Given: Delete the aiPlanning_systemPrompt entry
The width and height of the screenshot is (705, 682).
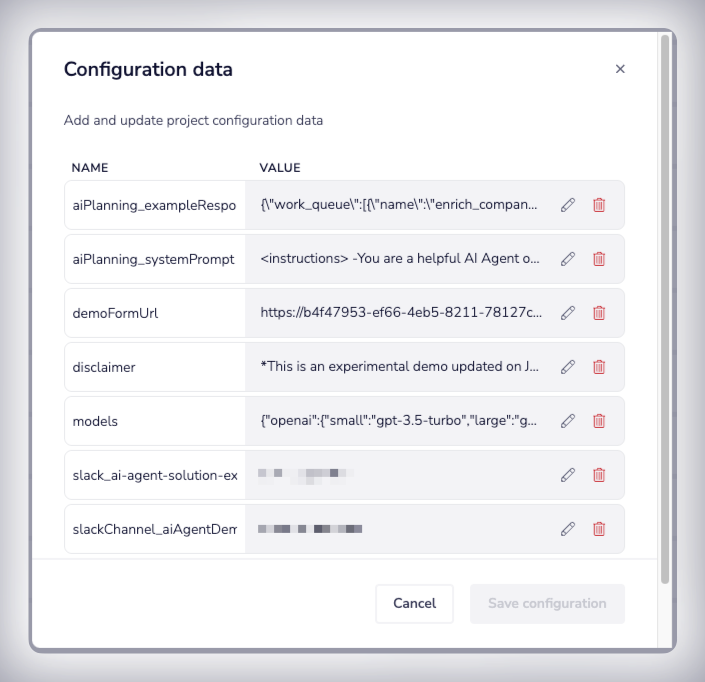Looking at the screenshot, I should click(599, 259).
